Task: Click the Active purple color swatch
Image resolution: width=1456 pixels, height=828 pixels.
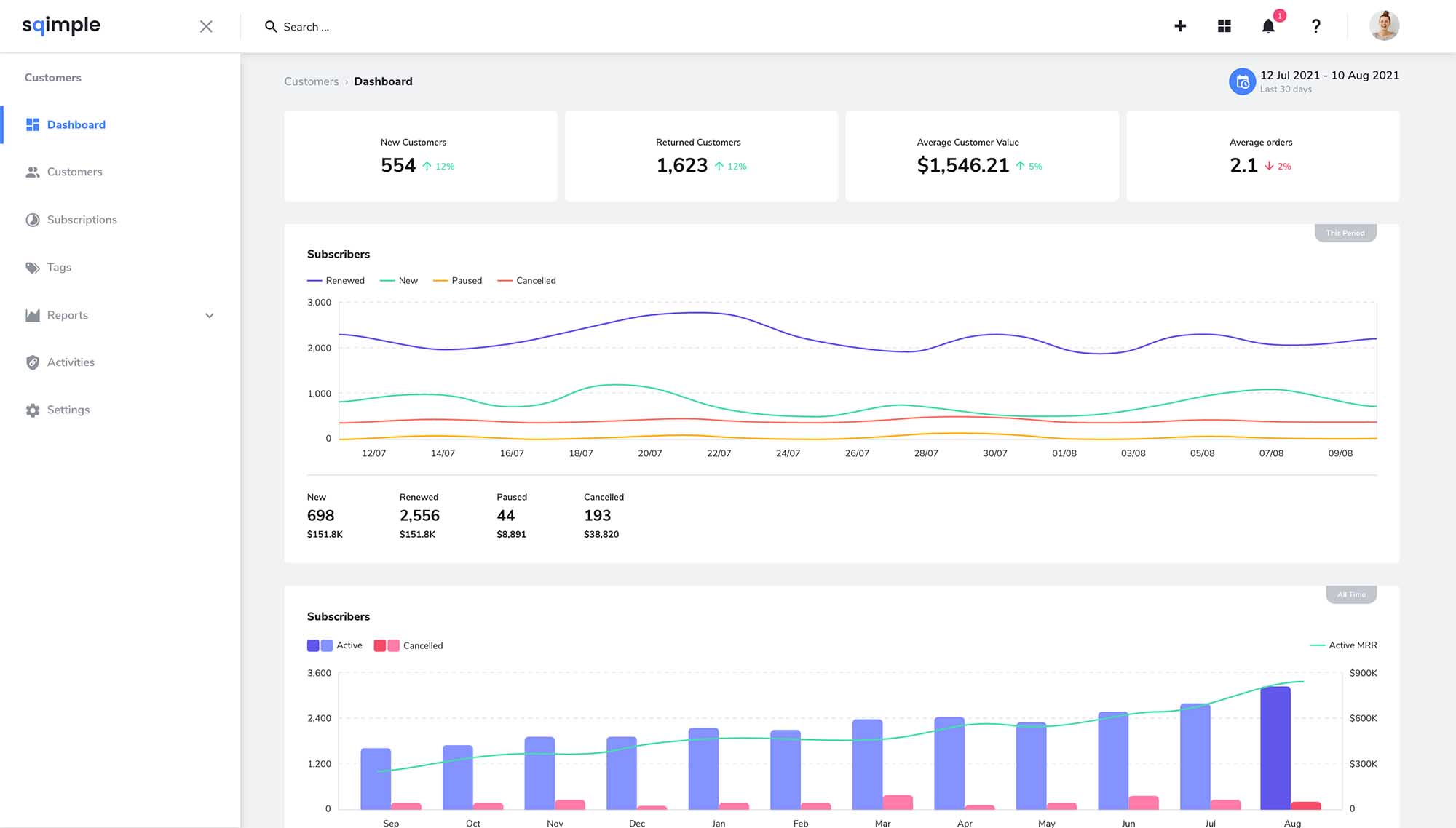Action: (x=314, y=645)
